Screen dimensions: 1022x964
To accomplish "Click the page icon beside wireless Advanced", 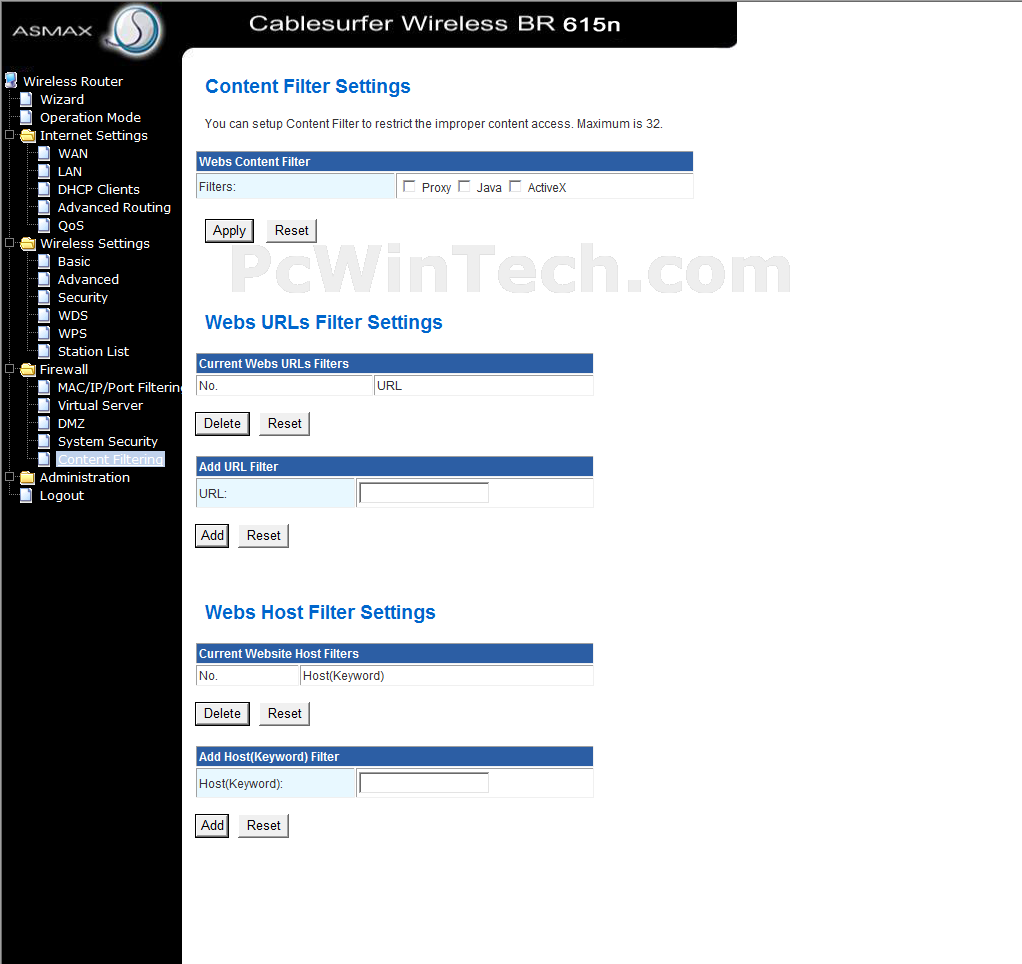I will click(x=44, y=280).
